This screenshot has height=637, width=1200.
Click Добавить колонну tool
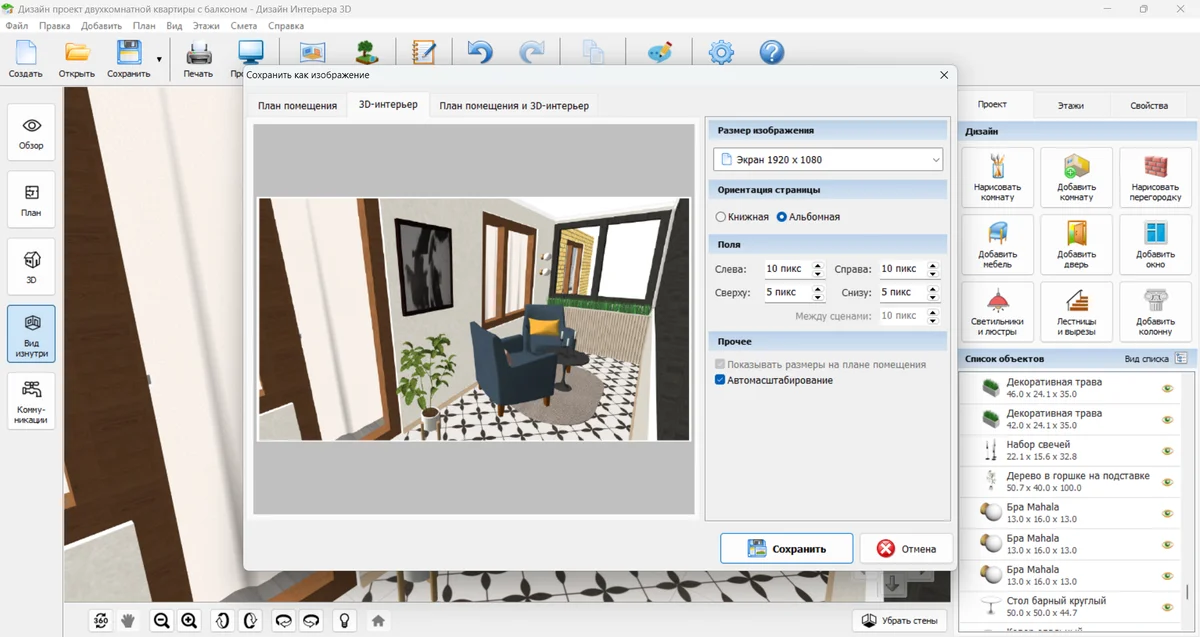coord(1155,311)
